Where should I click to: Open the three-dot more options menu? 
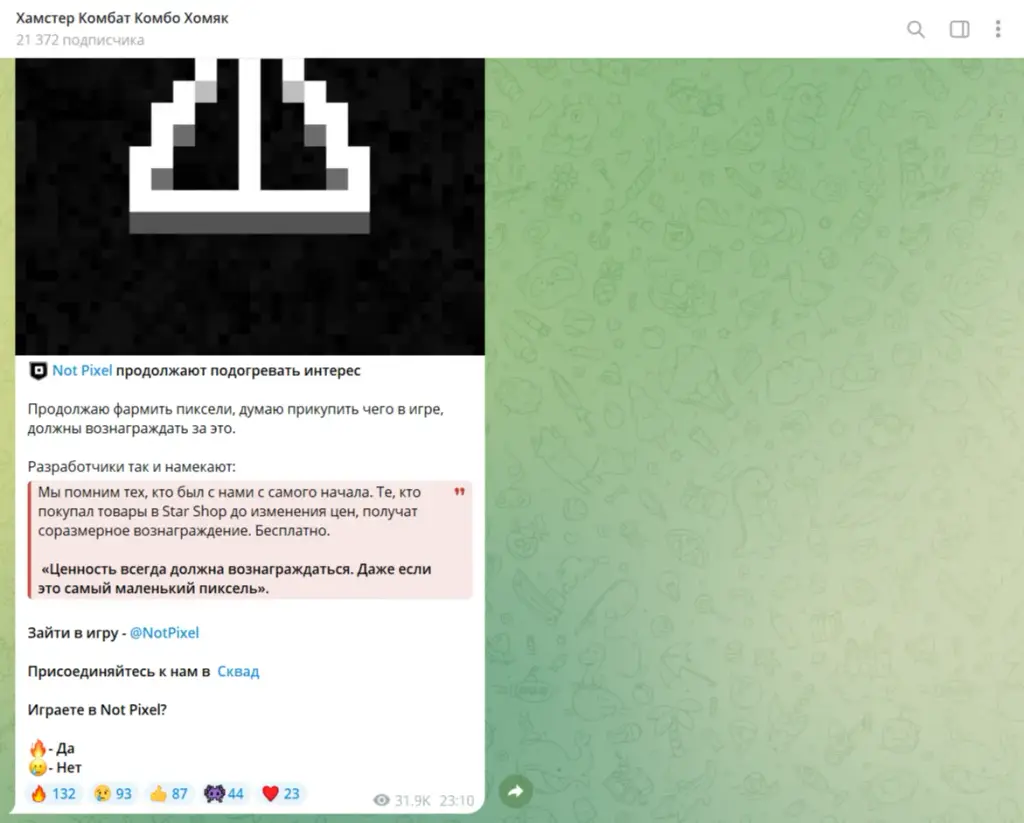pos(998,29)
